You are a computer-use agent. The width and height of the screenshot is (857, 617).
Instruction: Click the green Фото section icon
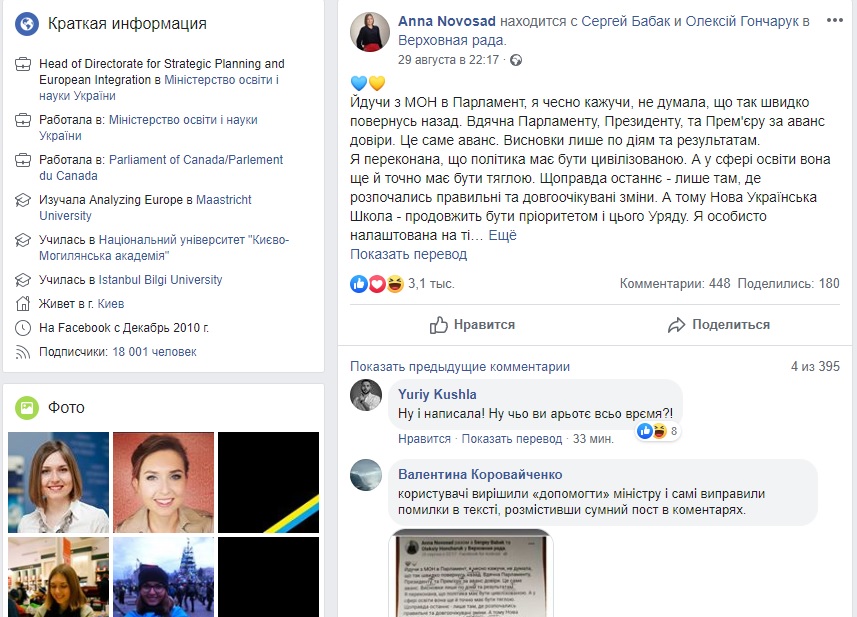tap(27, 408)
